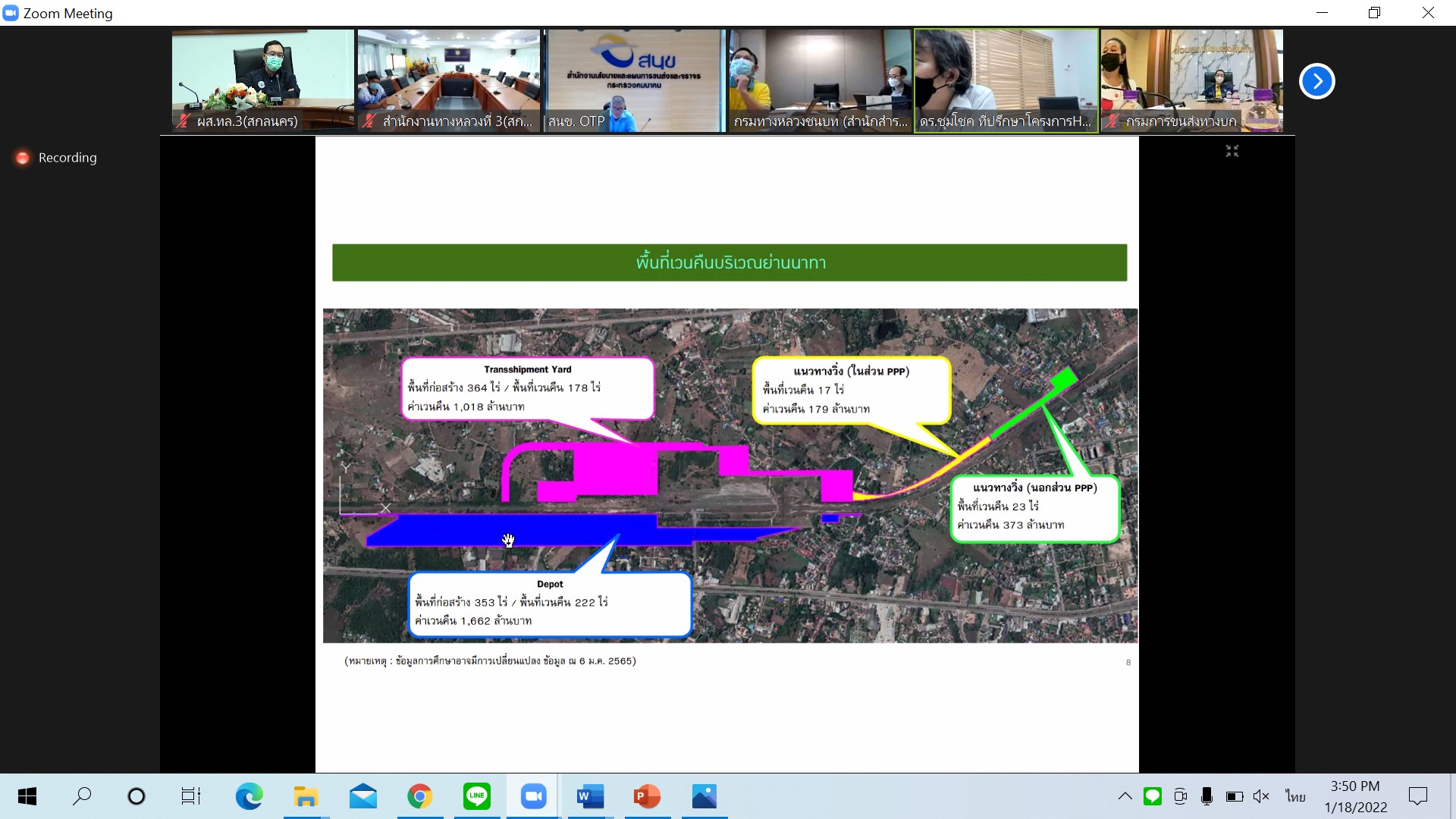The height and width of the screenshot is (819, 1456).
Task: Open the taskbar search magnifier
Action: click(x=82, y=796)
